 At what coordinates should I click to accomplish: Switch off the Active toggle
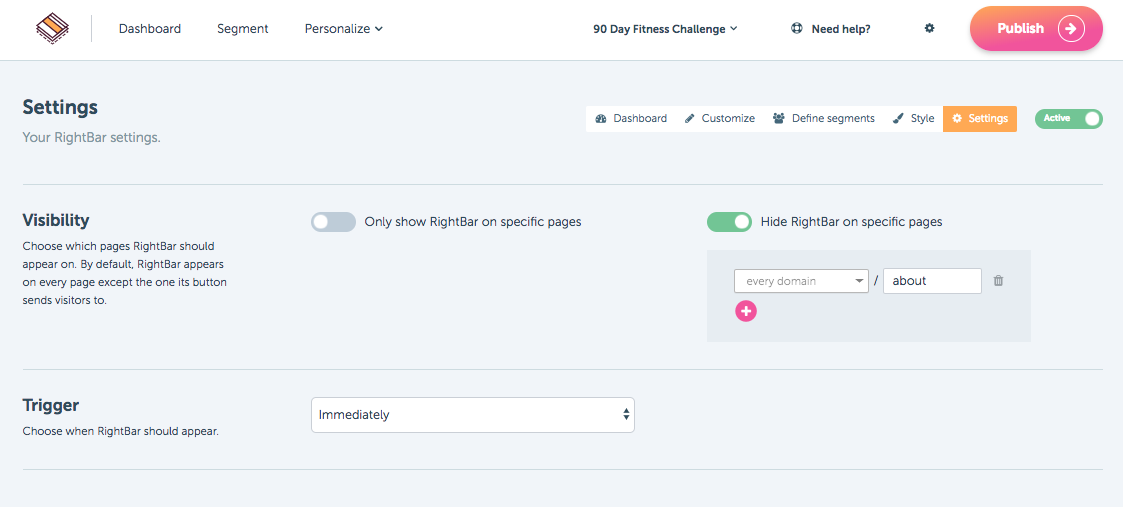click(1069, 119)
